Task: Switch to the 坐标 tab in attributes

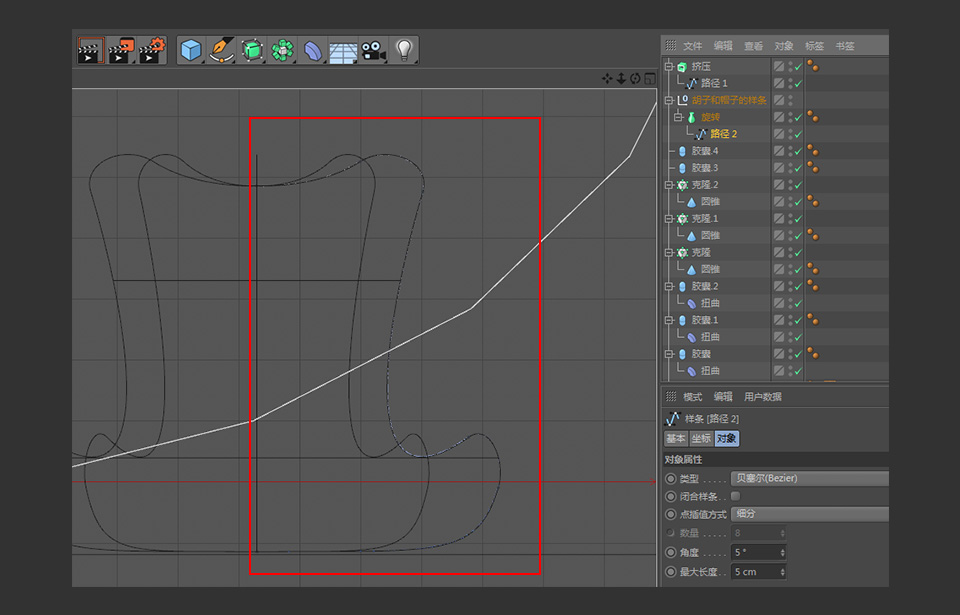Action: tap(700, 438)
